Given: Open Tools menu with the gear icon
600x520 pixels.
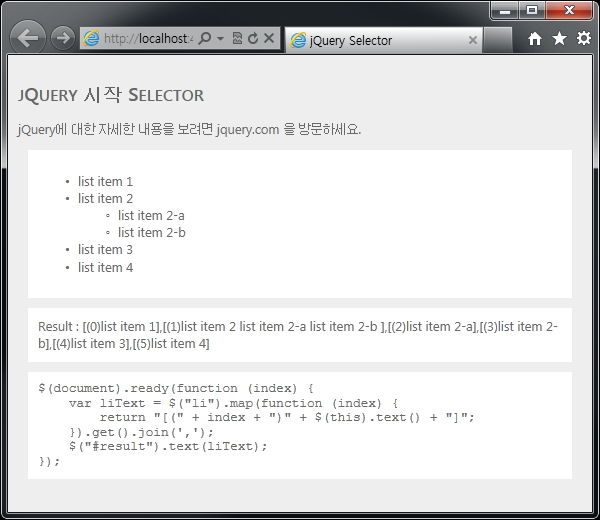Looking at the screenshot, I should coord(584,38).
